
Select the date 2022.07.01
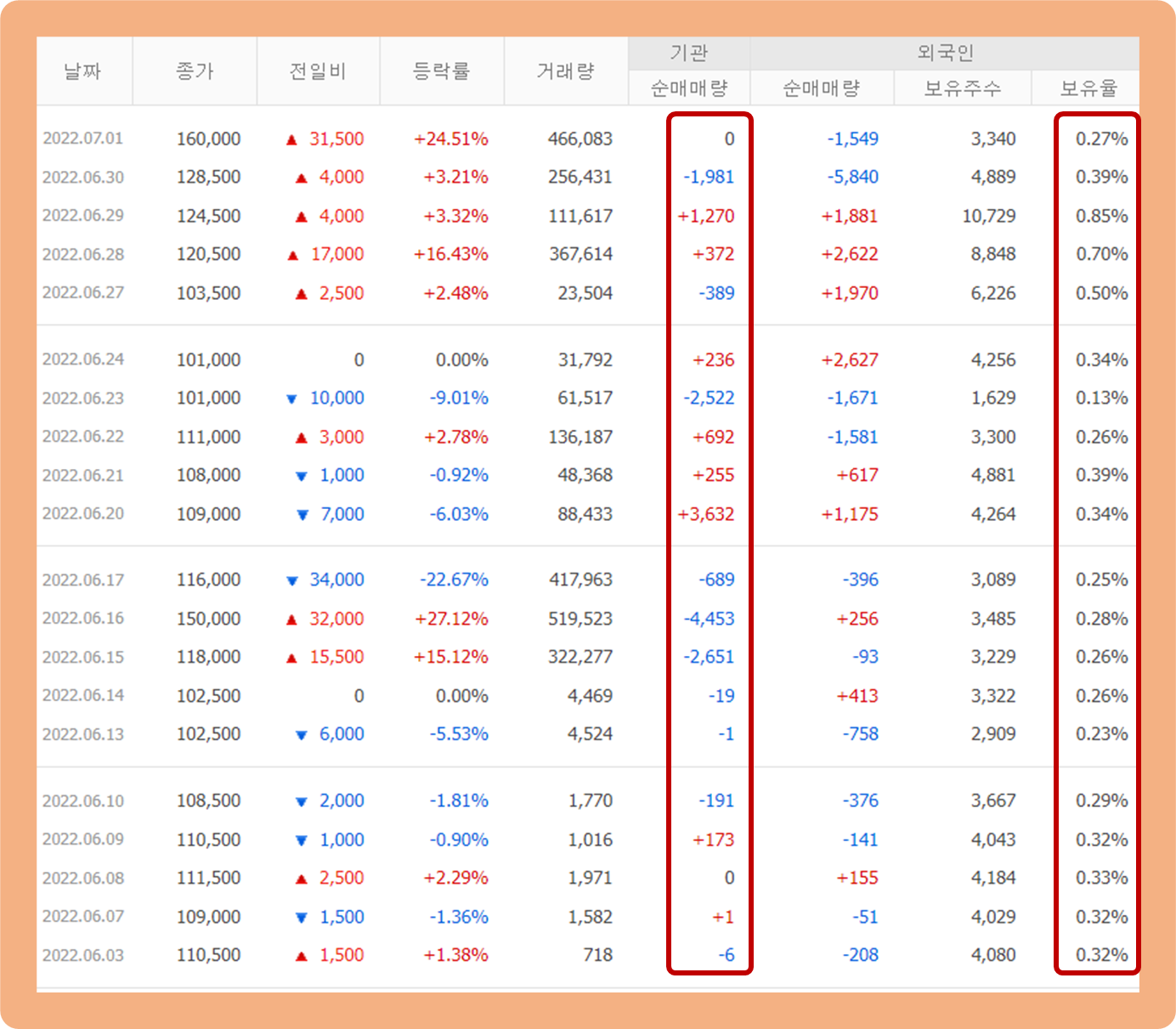[x=83, y=139]
